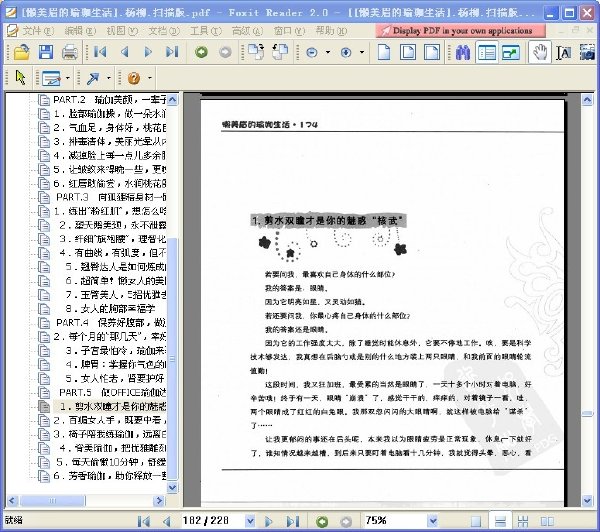The image size is (600, 532).
Task: Click green previous view button in status bar
Action: [x=322, y=521]
